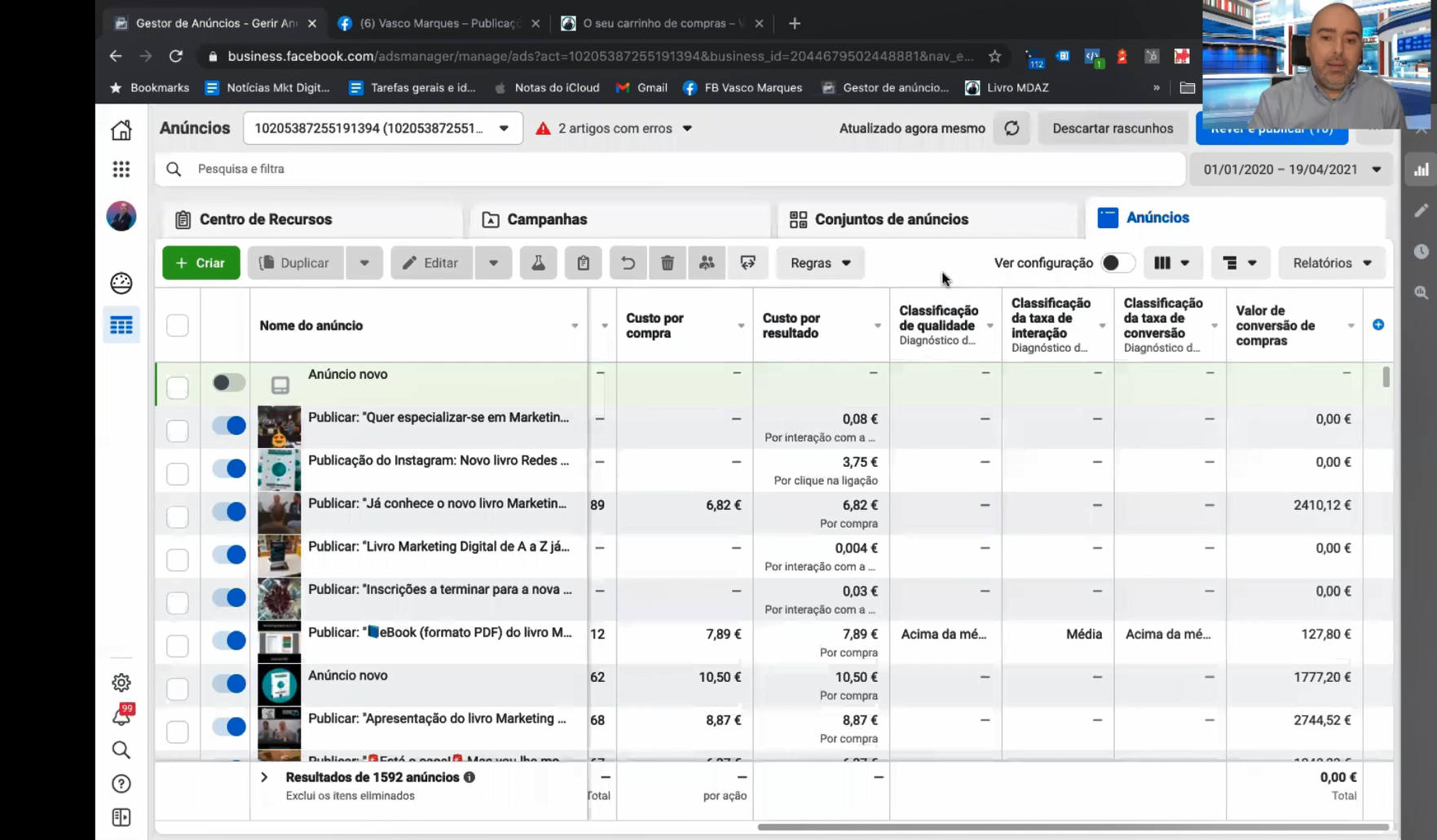Disable the Publicação do Instagram ad toggle
The height and width of the screenshot is (840, 1437).
tap(229, 468)
